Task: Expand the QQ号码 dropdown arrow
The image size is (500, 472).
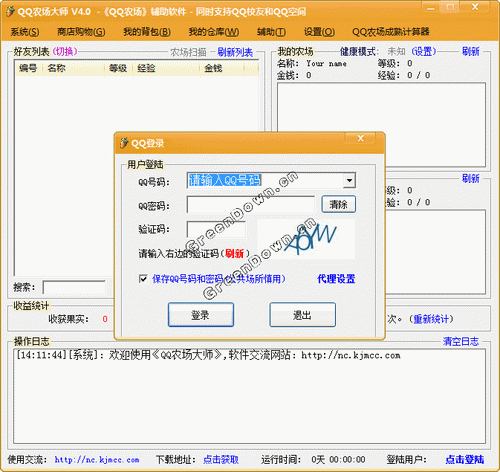Action: (x=349, y=181)
